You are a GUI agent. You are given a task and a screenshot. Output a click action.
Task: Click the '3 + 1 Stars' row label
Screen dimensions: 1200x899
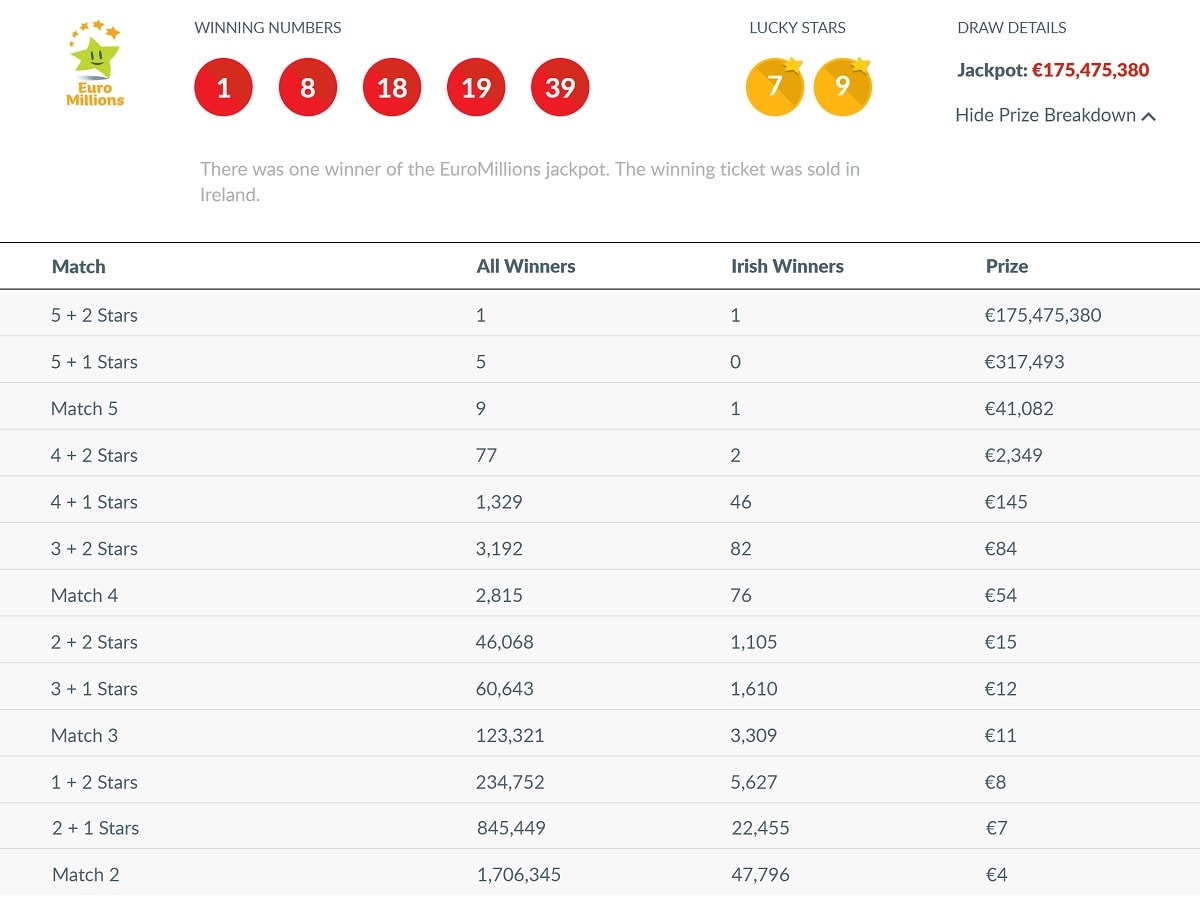point(94,688)
